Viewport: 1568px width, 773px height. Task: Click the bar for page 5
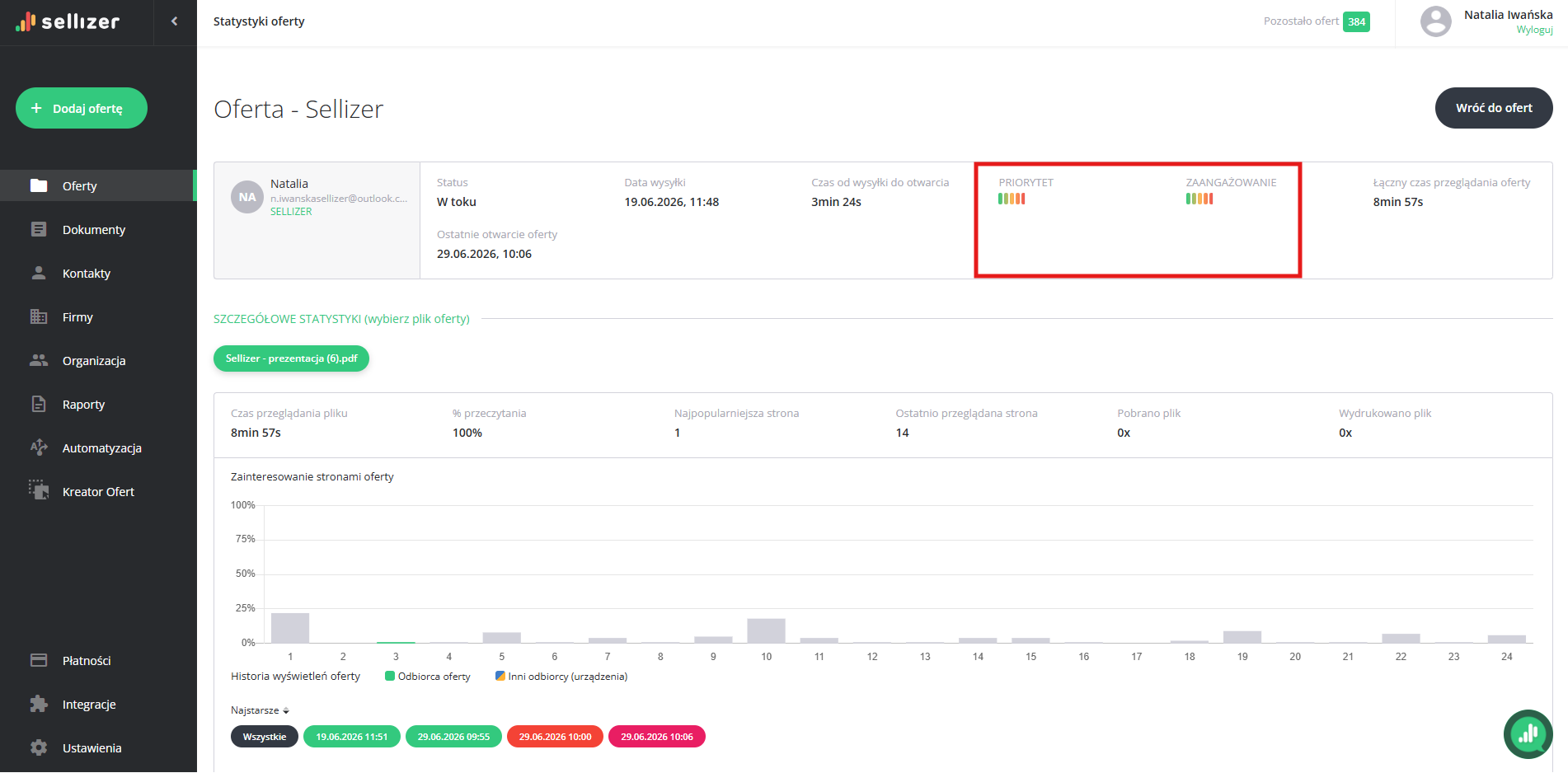(502, 638)
